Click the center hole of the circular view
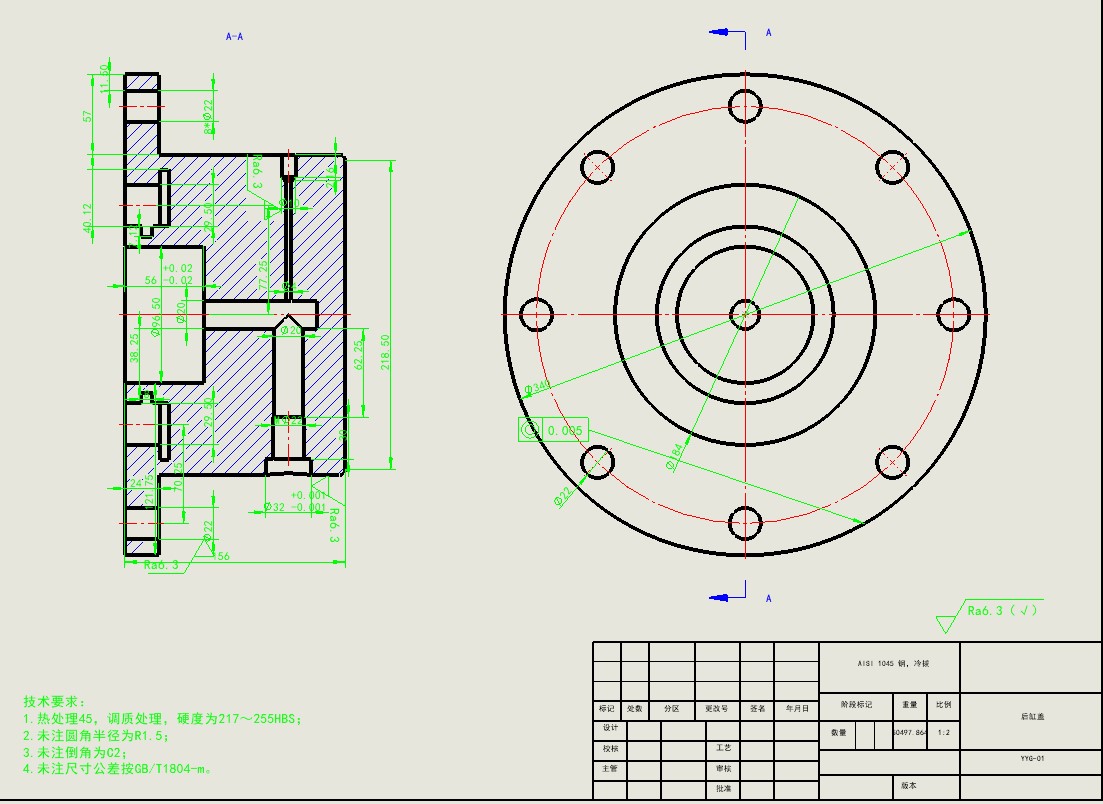Viewport: 1103px width, 804px height. 745,314
